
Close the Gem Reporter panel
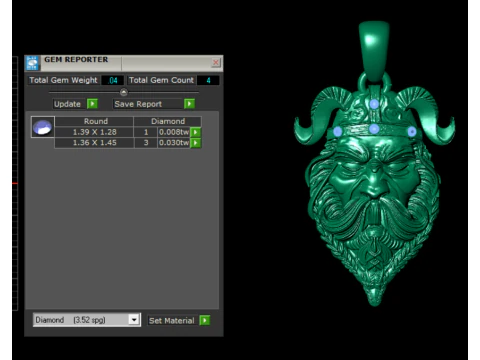[x=216, y=62]
